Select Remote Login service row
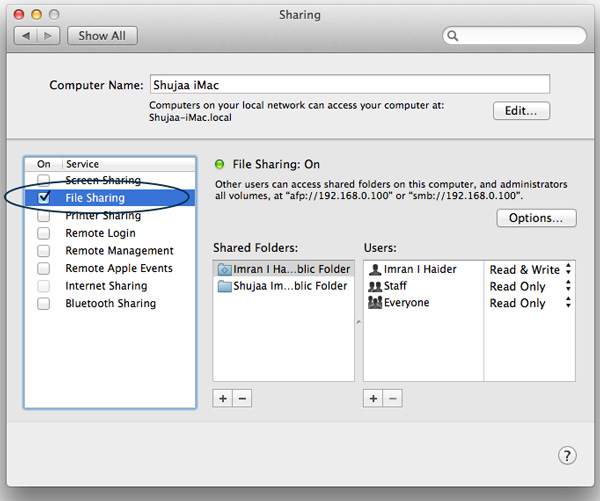Image resolution: width=600 pixels, height=501 pixels. coord(110,233)
